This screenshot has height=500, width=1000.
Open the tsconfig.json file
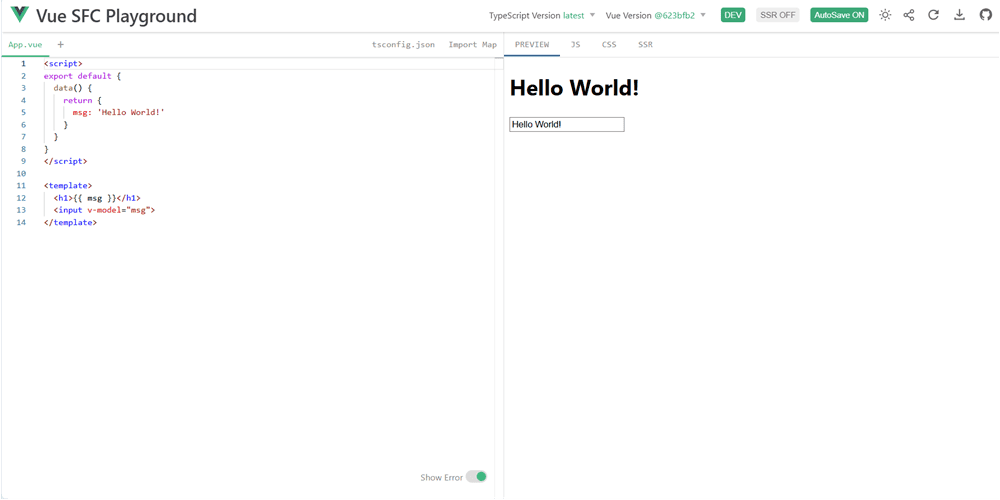click(403, 45)
